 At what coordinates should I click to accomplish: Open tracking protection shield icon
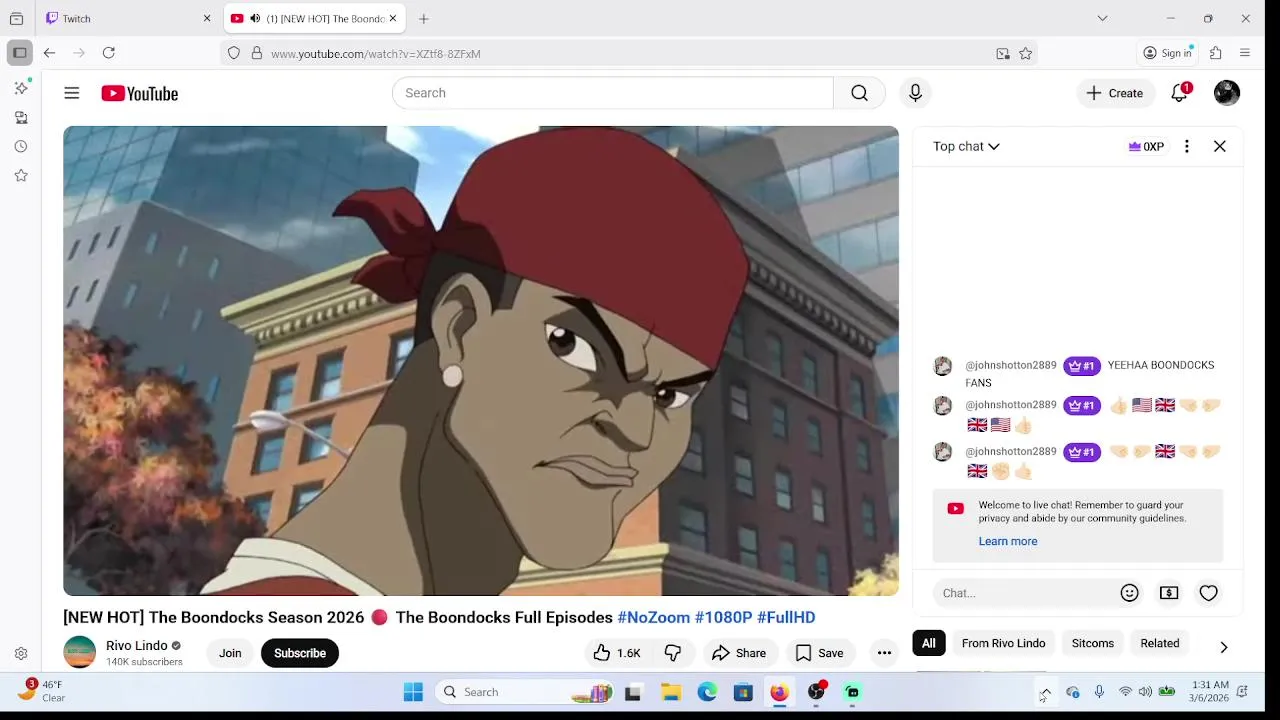click(x=234, y=54)
